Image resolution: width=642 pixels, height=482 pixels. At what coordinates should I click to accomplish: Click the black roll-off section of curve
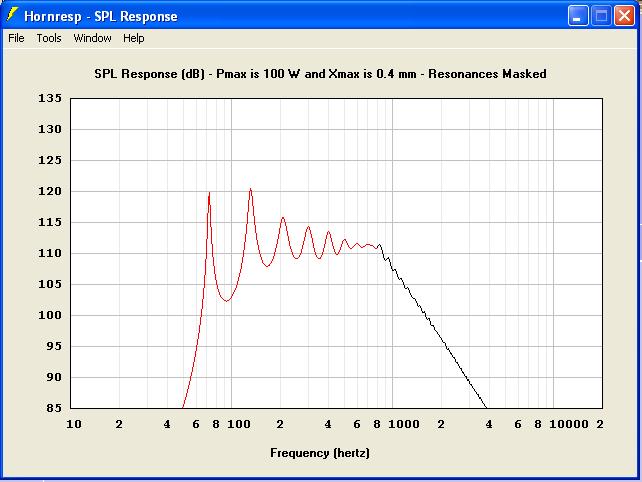pos(434,328)
